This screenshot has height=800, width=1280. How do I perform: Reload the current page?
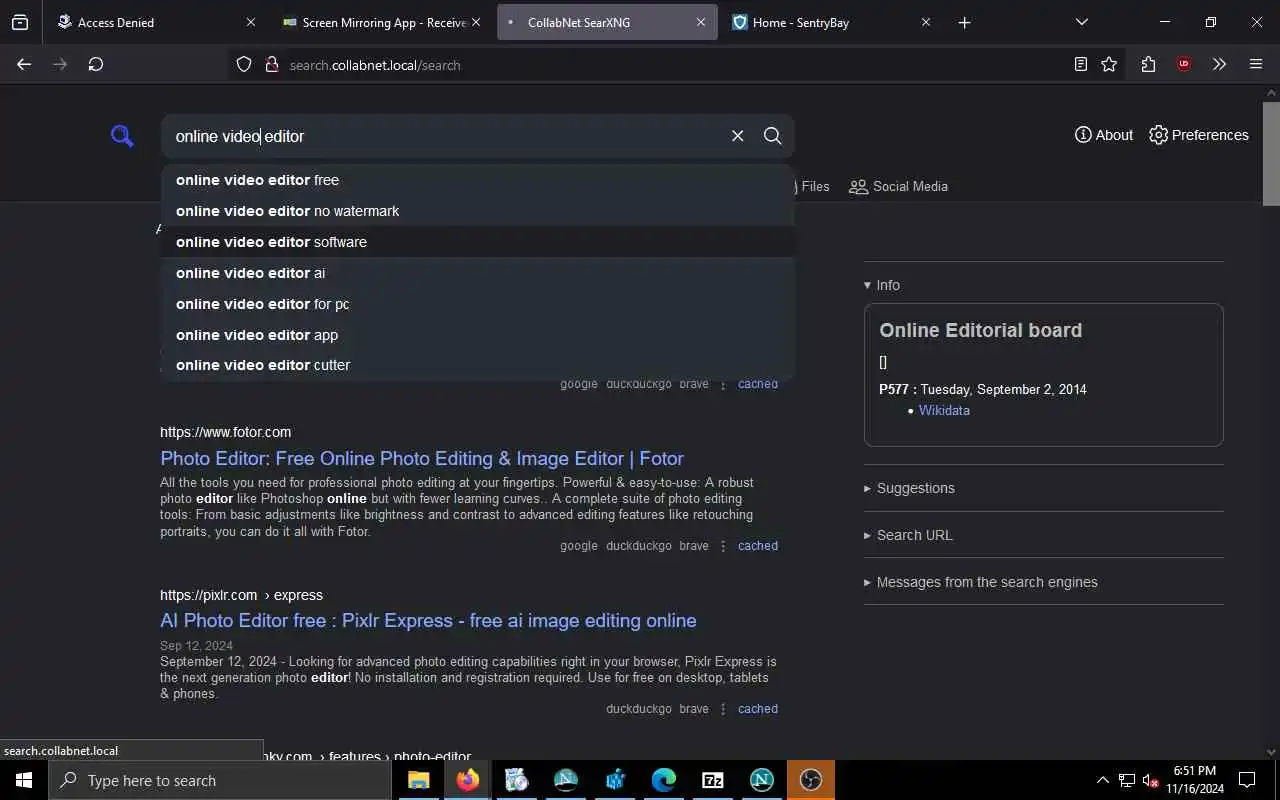click(96, 64)
